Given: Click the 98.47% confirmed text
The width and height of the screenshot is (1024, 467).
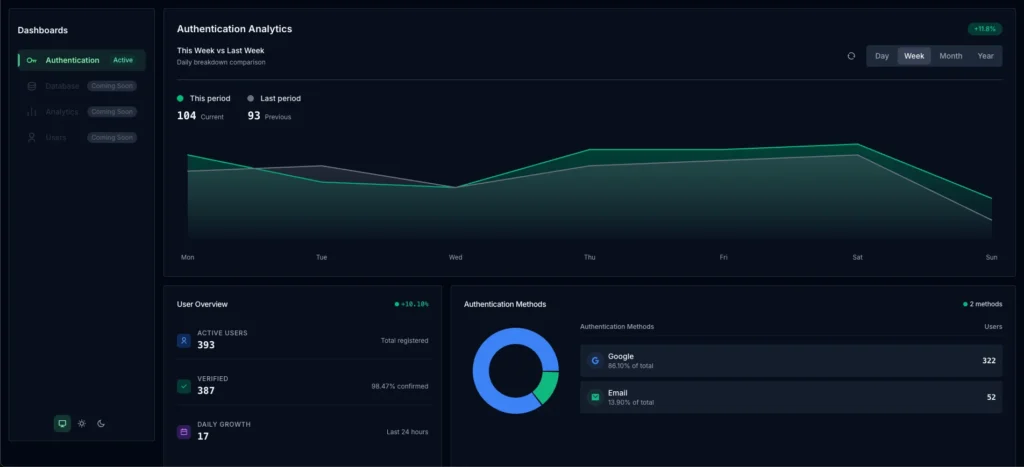Looking at the screenshot, I should (x=400, y=386).
